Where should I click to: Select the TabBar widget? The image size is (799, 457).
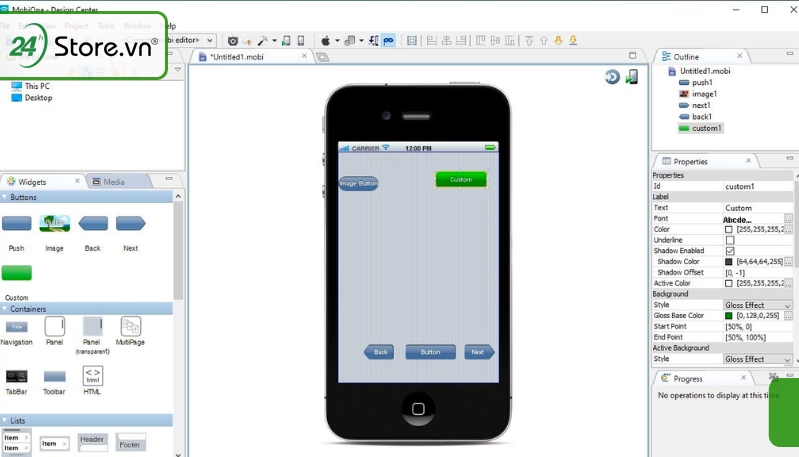click(16, 377)
